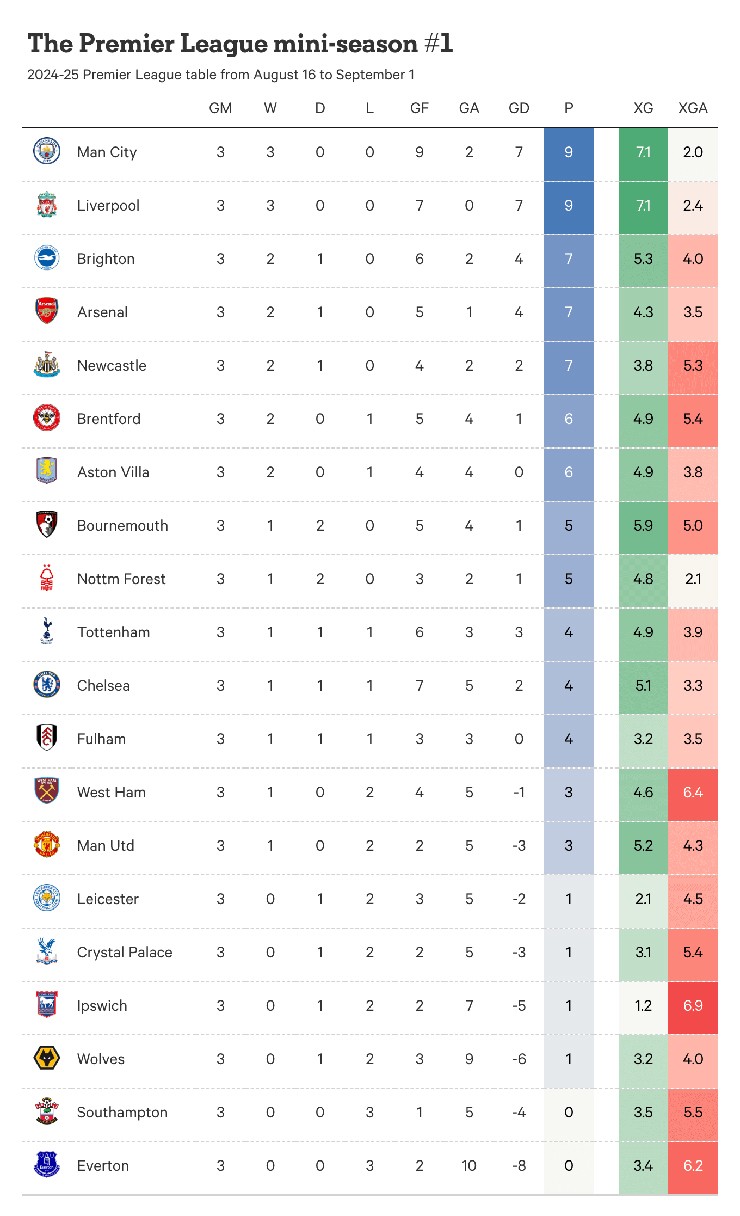
Task: Click the XG column header
Action: click(x=643, y=108)
